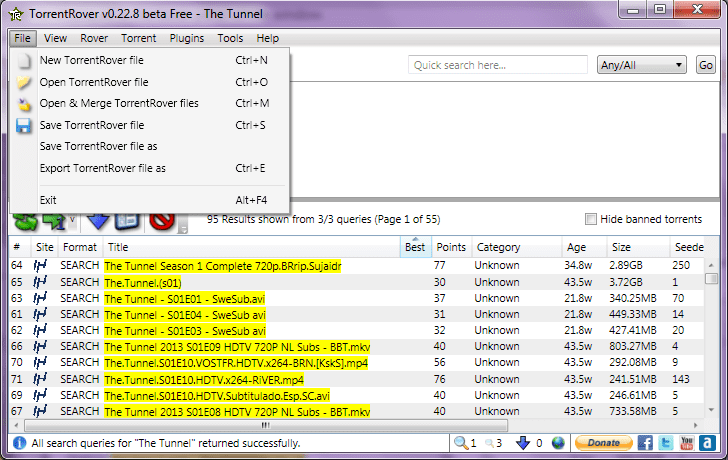The height and width of the screenshot is (460, 728).
Task: Choose Save TorrentRover file
Action: tap(150, 125)
